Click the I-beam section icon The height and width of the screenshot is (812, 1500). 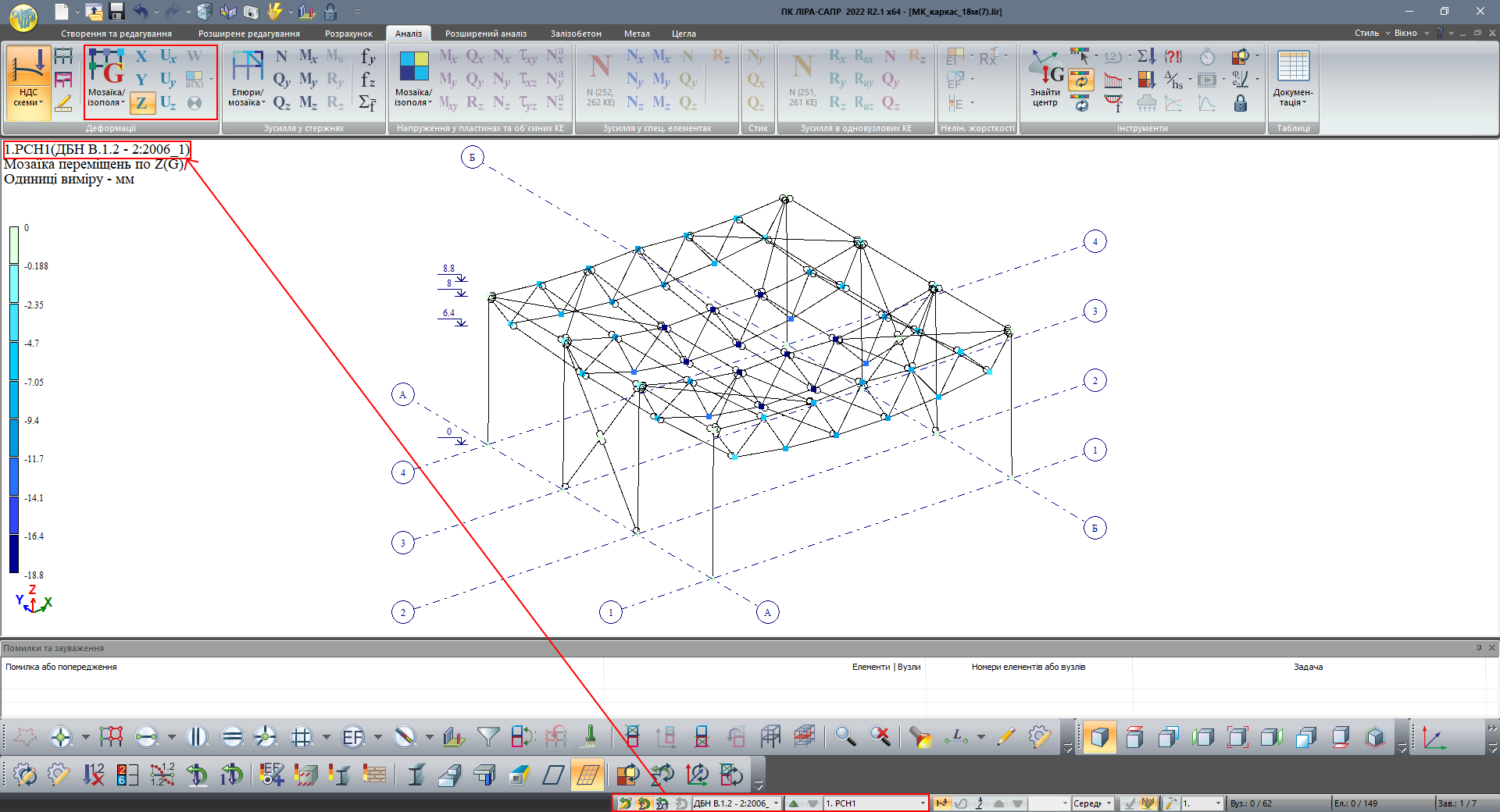(416, 775)
